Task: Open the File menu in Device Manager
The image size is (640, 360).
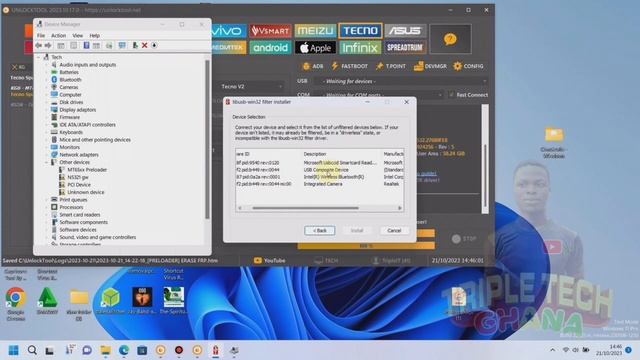Action: (41, 36)
